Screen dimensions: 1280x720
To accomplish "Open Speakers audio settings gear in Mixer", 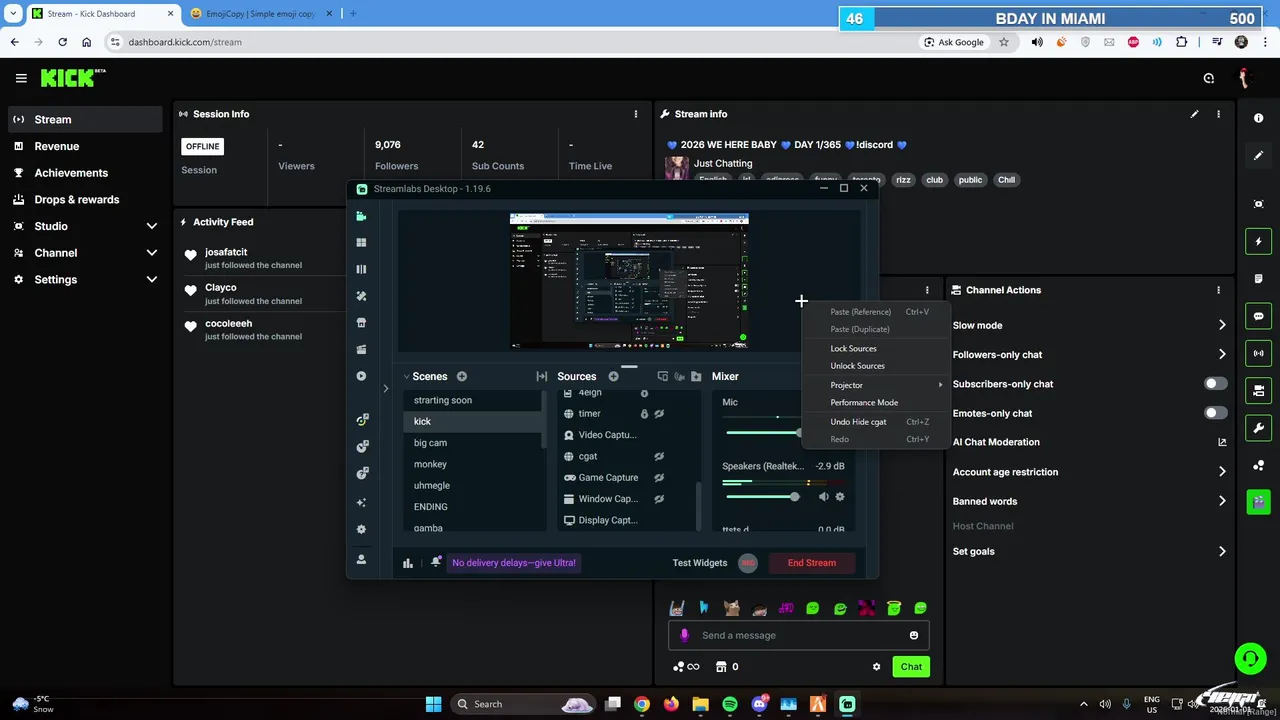I will [839, 496].
